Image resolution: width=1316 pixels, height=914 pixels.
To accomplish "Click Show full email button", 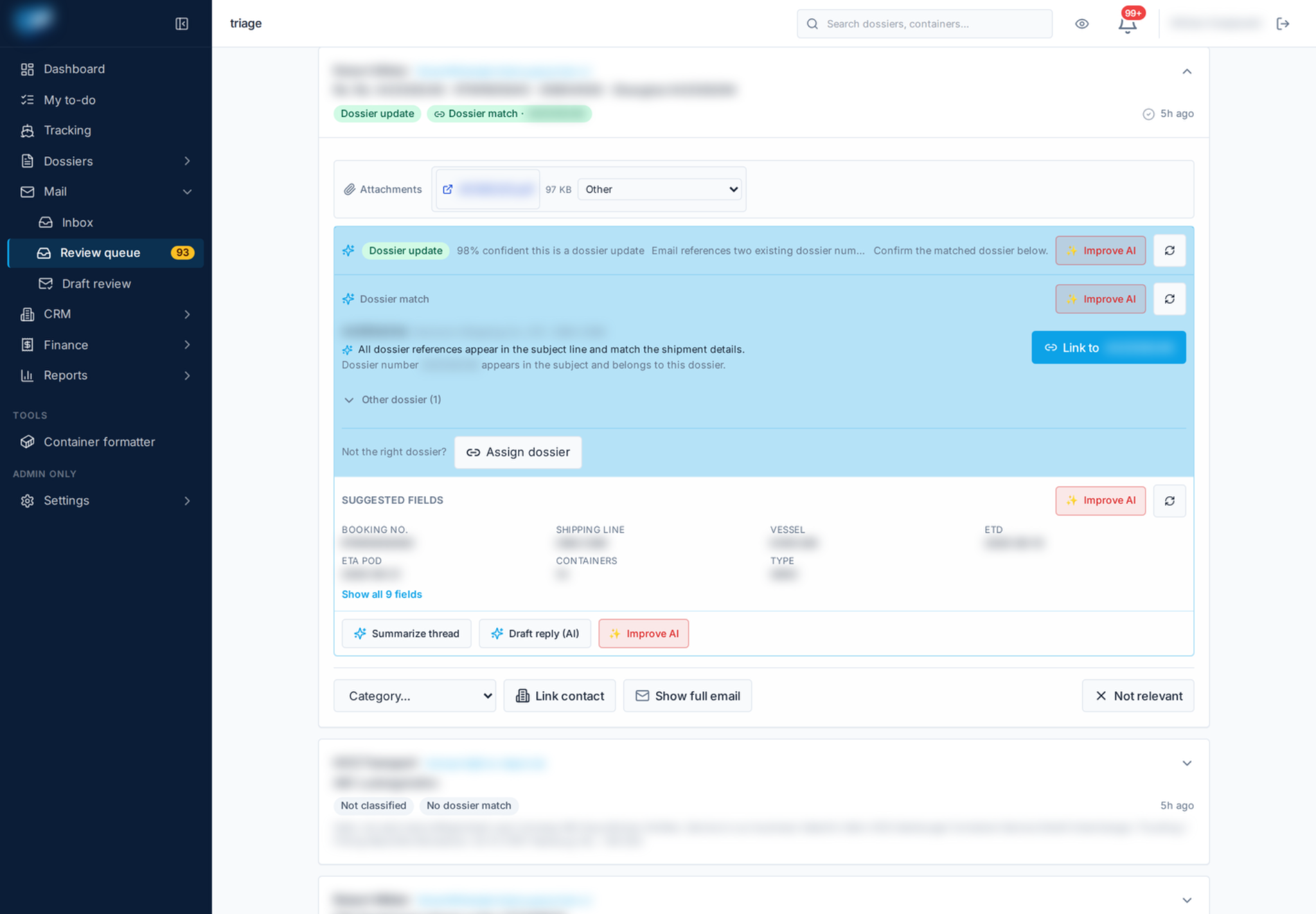I will [688, 695].
